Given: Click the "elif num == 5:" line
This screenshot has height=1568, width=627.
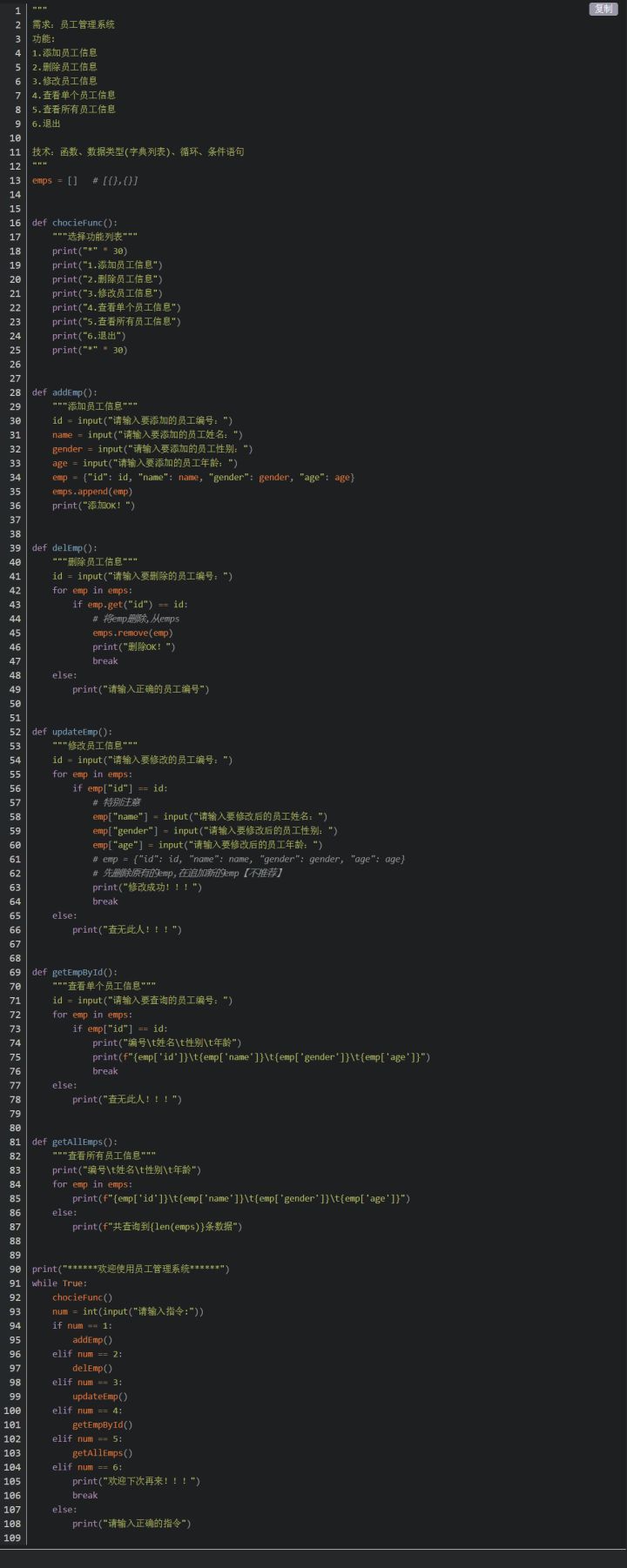Looking at the screenshot, I should 87,1438.
